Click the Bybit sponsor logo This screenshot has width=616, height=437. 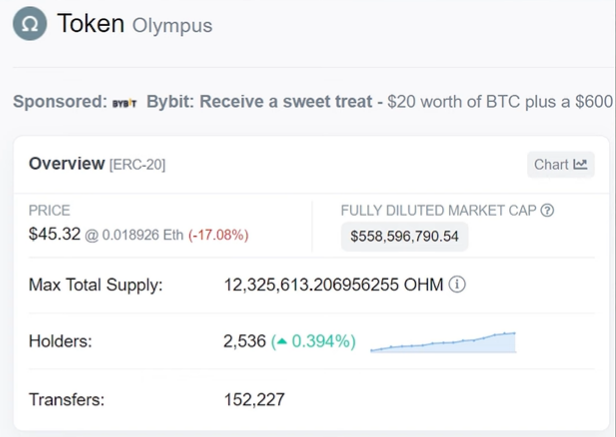[x=125, y=103]
